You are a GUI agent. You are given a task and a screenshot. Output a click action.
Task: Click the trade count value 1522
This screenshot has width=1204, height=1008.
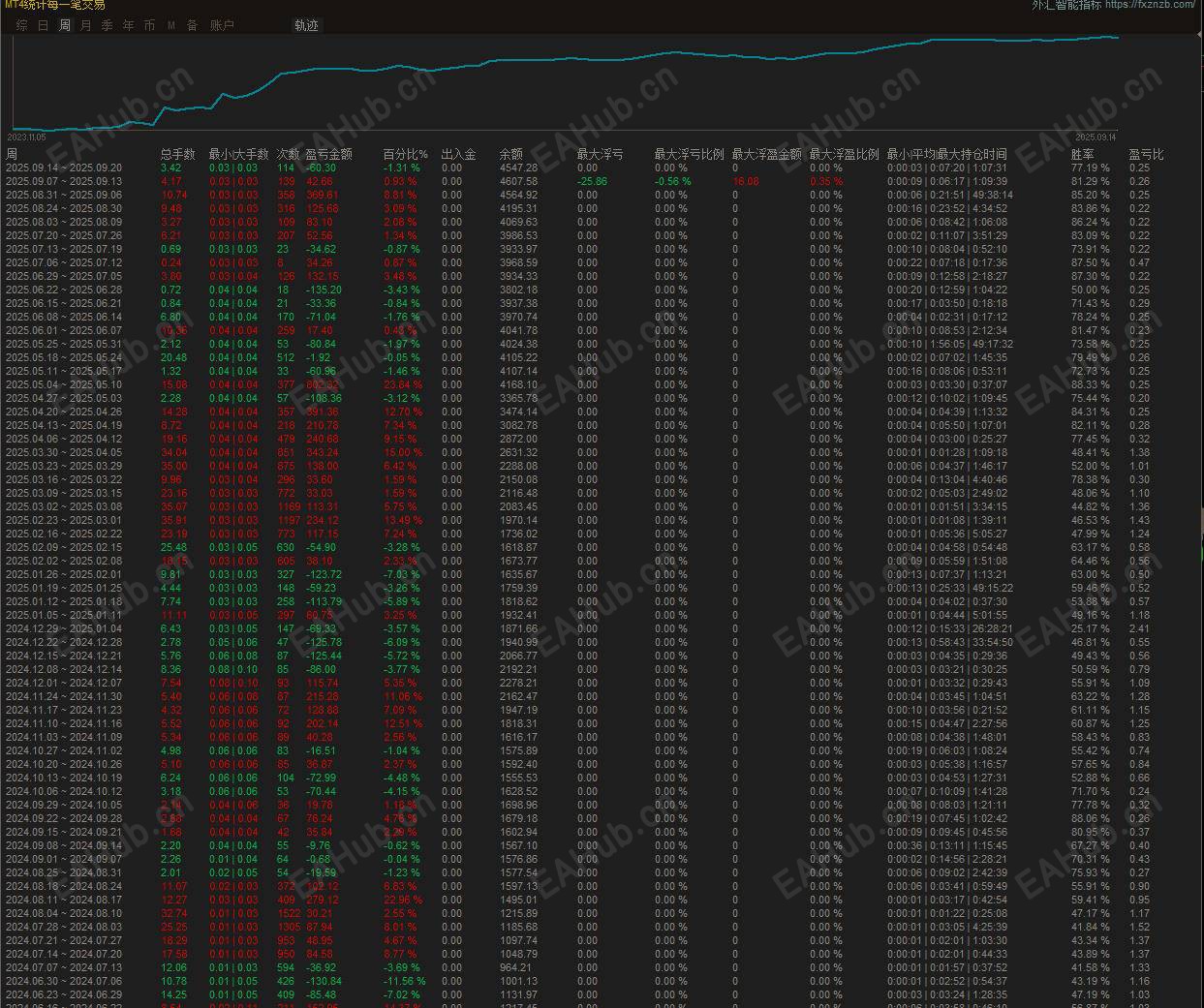coord(289,913)
